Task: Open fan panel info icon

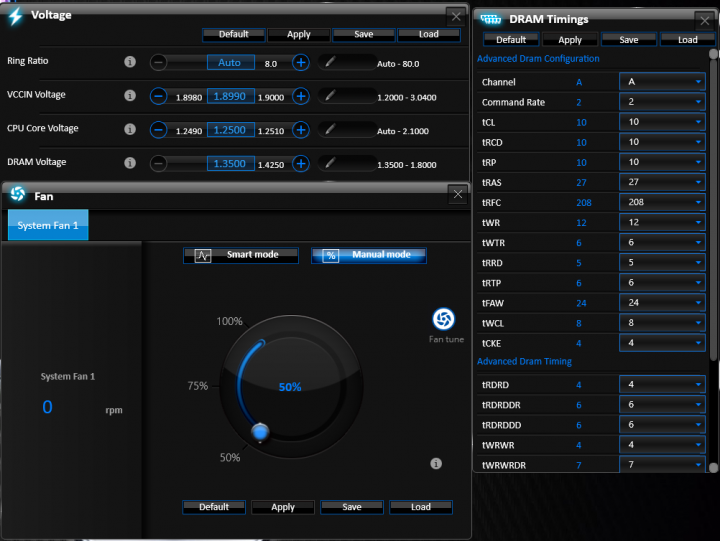Action: [436, 464]
